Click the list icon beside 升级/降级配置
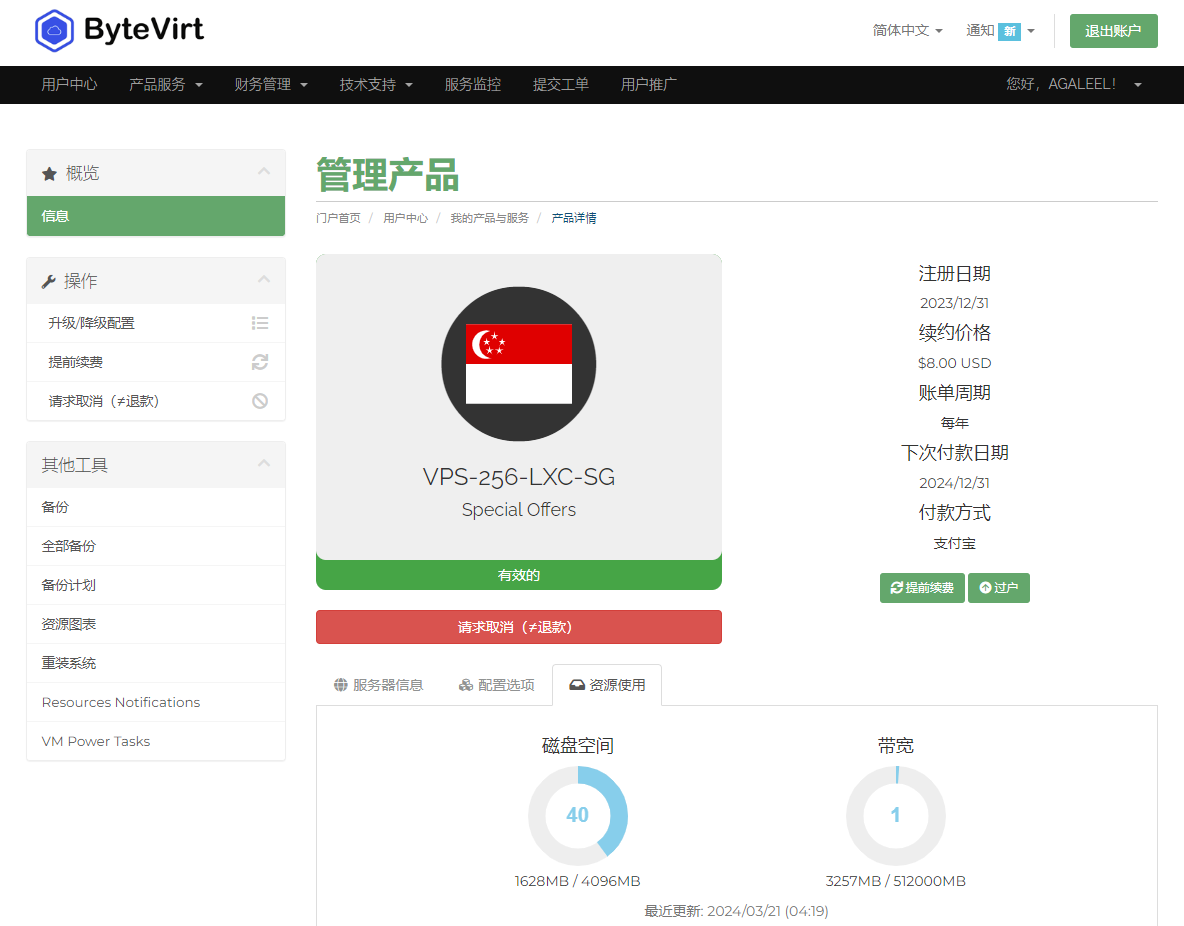Viewport: 1184px width, 926px height. tap(260, 322)
